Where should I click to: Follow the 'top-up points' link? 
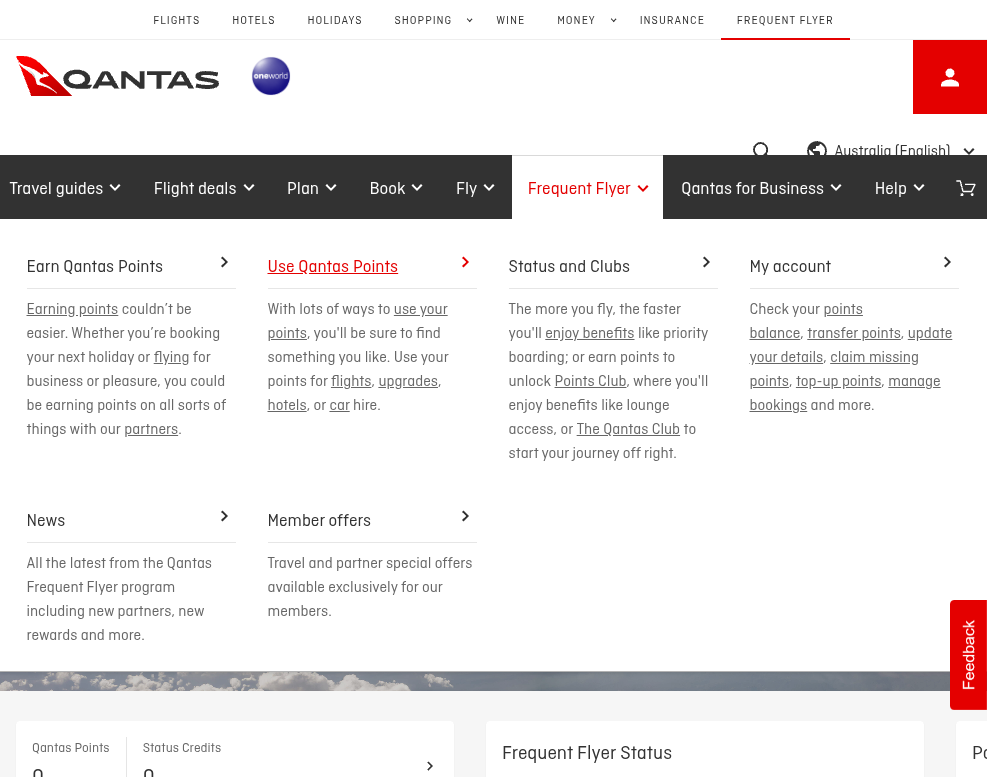(x=838, y=382)
